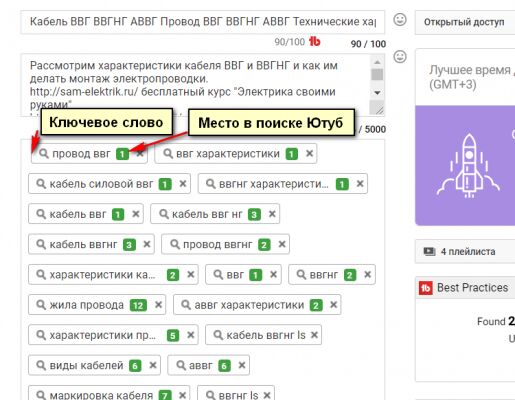Click TubeBuddy logo under title counter

[x=314, y=42]
